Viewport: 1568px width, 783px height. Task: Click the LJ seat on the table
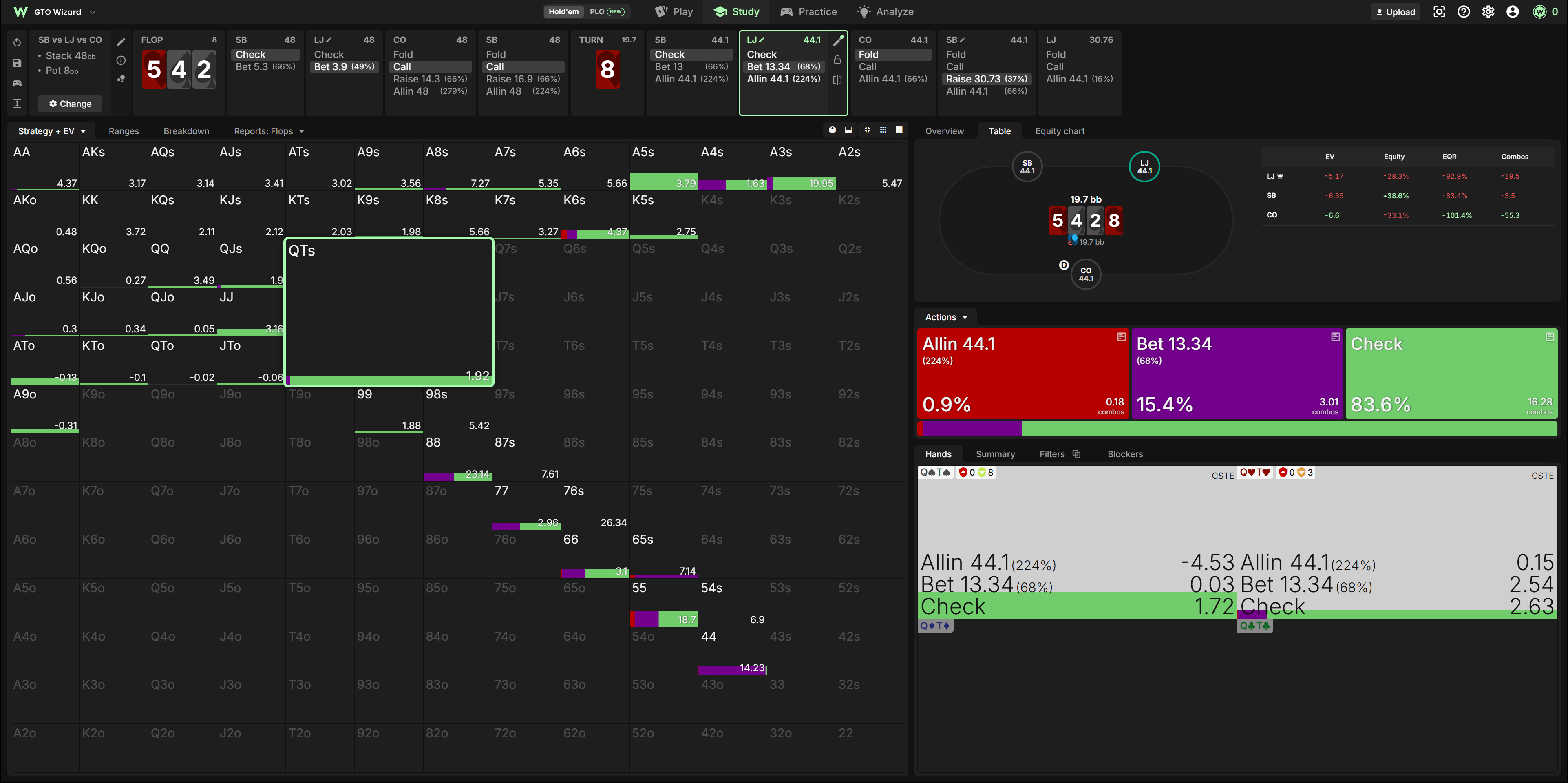1144,167
